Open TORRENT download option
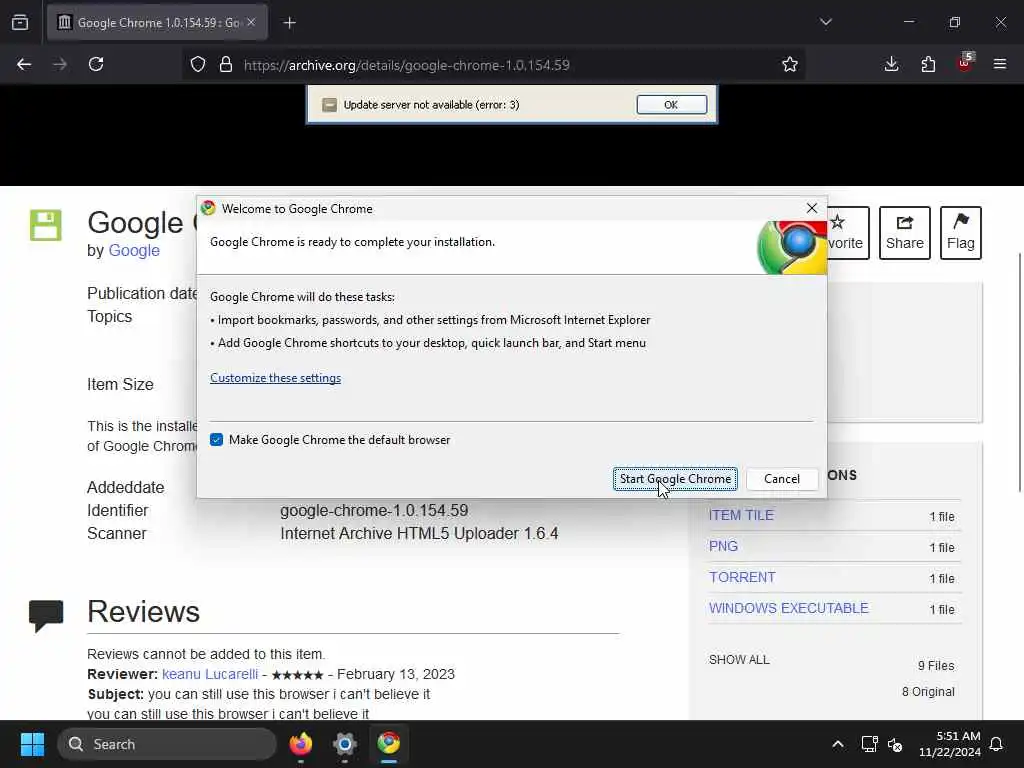1024x768 pixels. pos(743,577)
